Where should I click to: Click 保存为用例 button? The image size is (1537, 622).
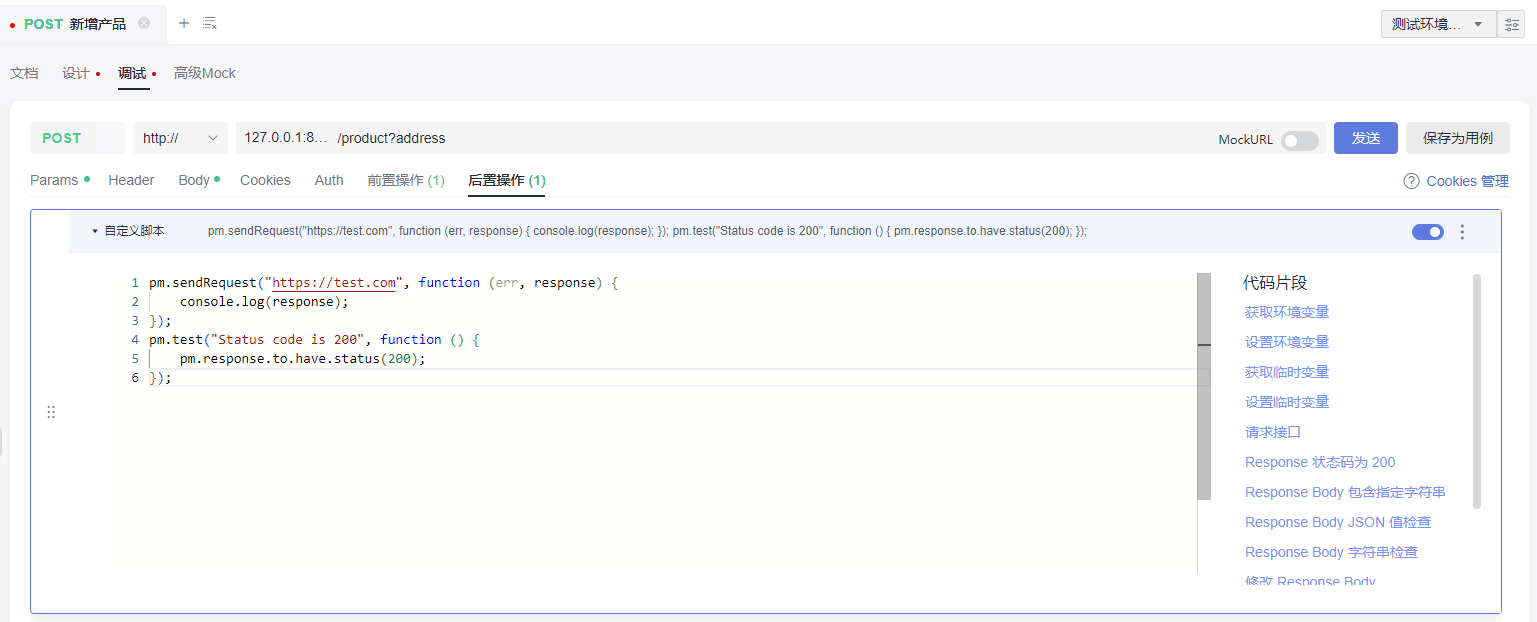1457,138
